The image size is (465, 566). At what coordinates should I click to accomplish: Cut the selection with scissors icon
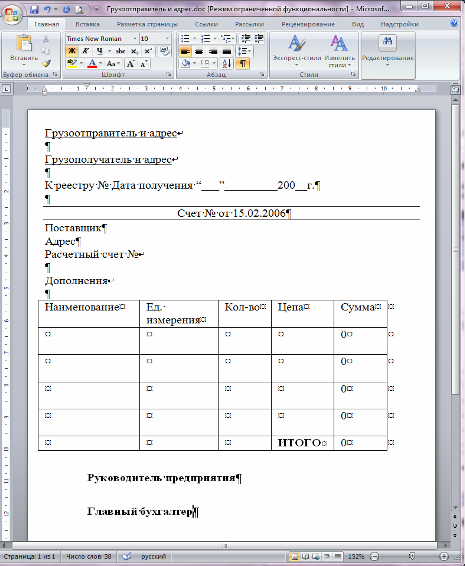click(x=46, y=39)
